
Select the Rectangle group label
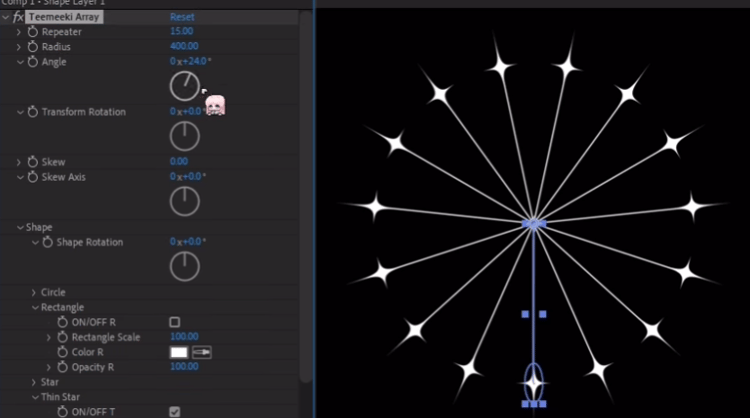[x=62, y=307]
